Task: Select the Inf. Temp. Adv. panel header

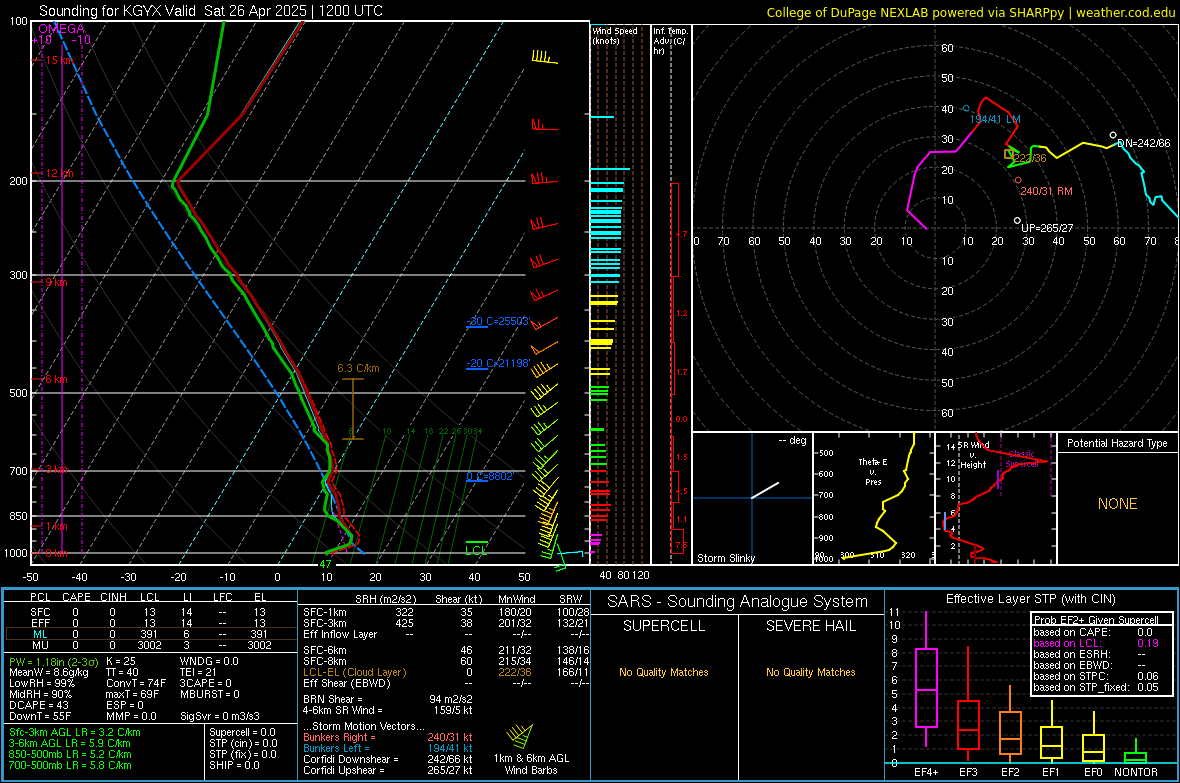Action: click(x=670, y=41)
